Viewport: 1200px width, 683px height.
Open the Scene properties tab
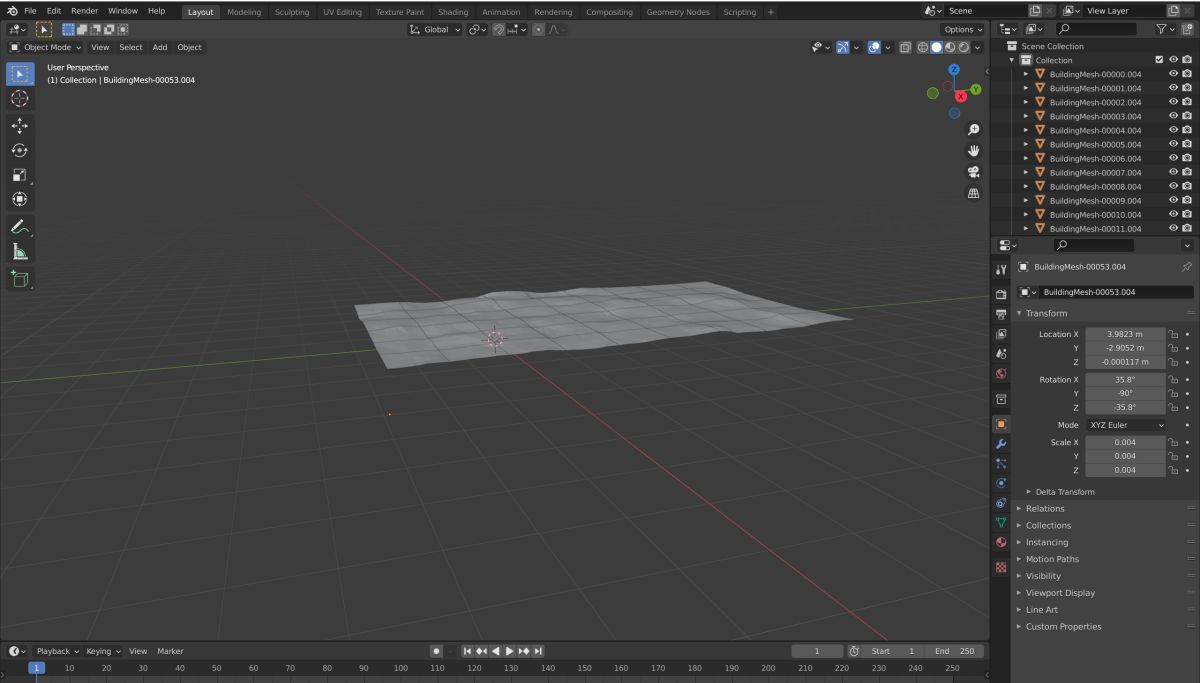pos(1001,354)
